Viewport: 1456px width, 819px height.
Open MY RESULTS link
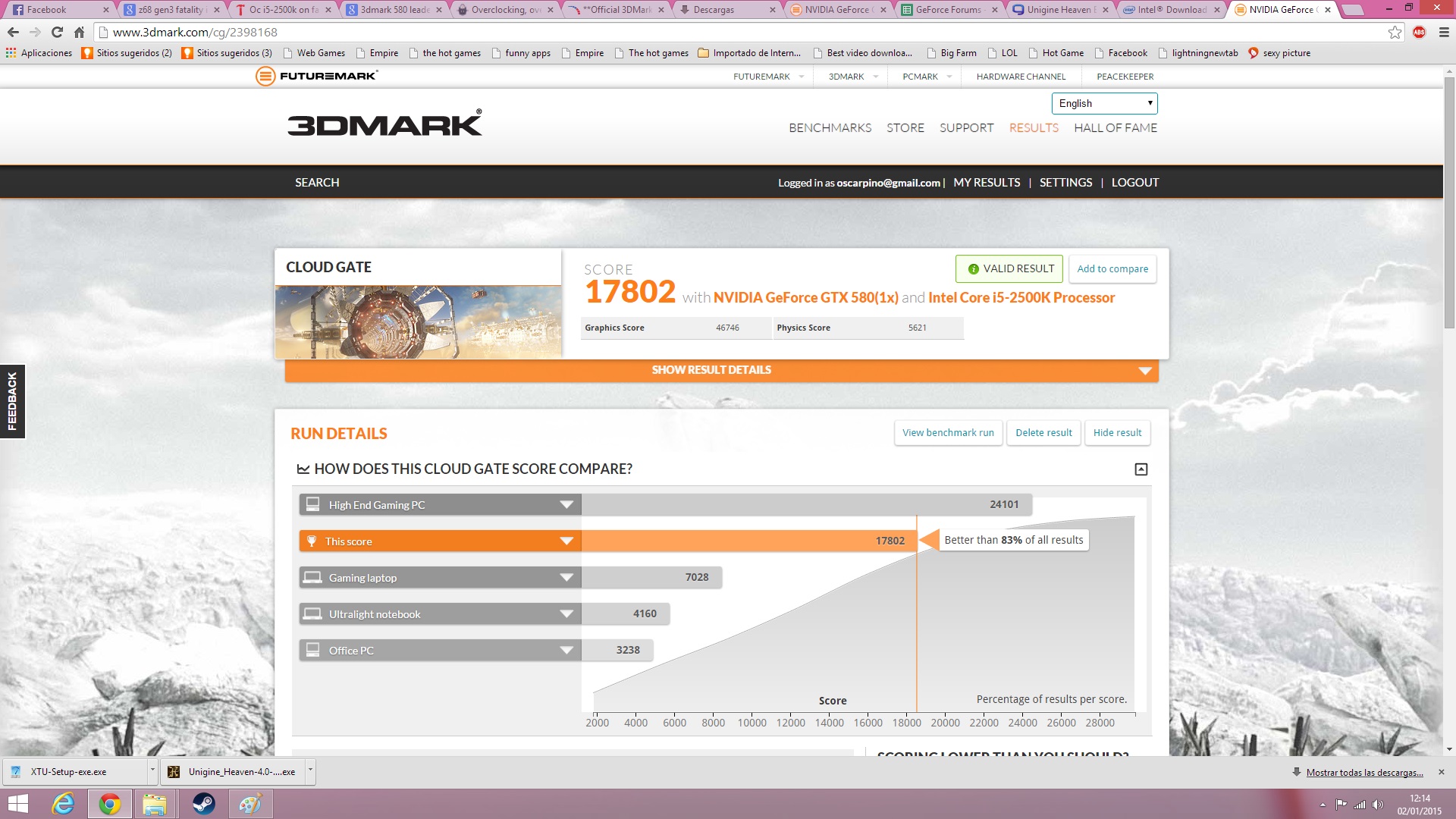click(987, 183)
